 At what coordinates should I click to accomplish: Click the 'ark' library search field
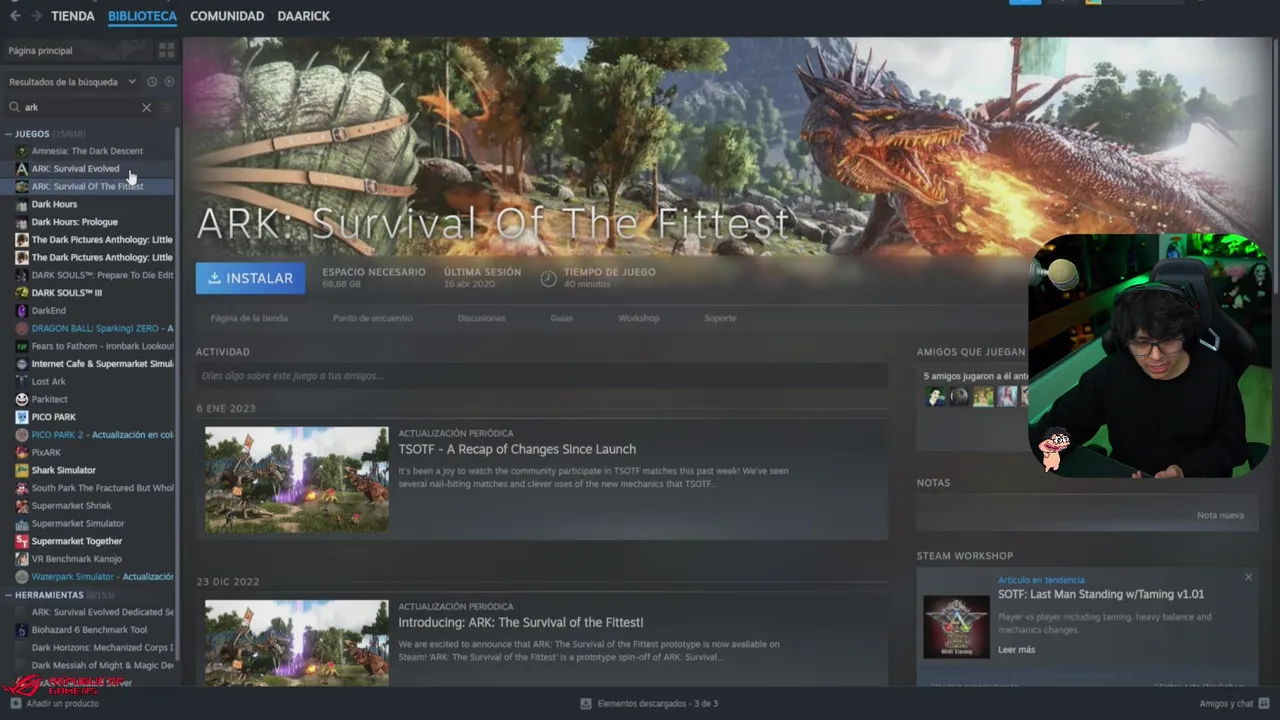pos(80,107)
